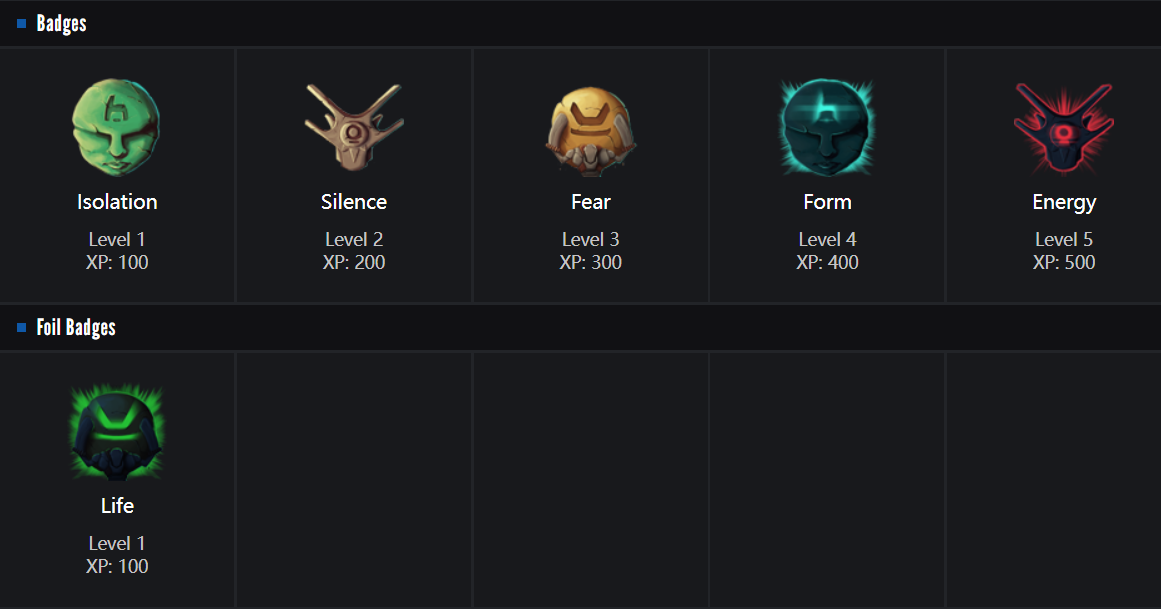The height and width of the screenshot is (609, 1161).
Task: Click the blue square beside Foil Badges
Action: tap(22, 328)
